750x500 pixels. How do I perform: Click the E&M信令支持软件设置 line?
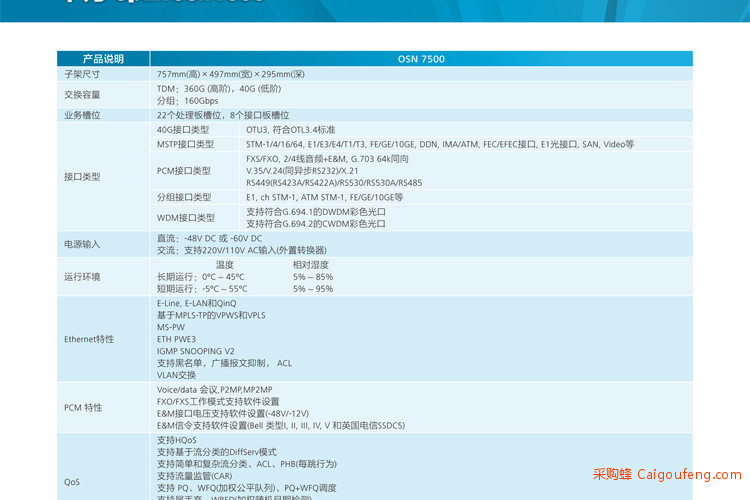pos(281,426)
